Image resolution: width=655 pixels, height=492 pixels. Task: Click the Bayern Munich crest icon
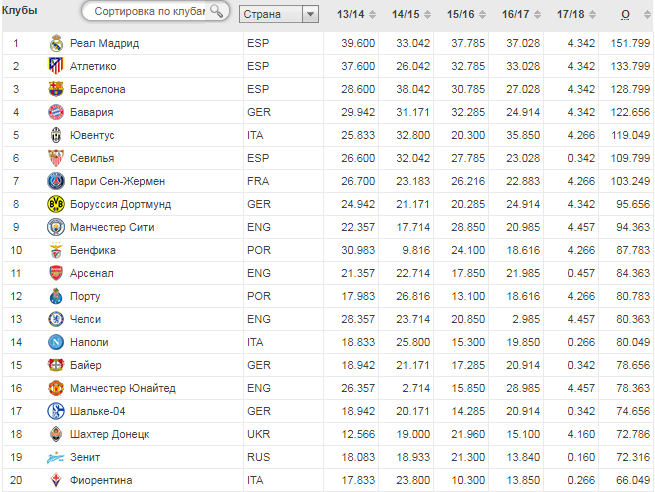pyautogui.click(x=56, y=112)
